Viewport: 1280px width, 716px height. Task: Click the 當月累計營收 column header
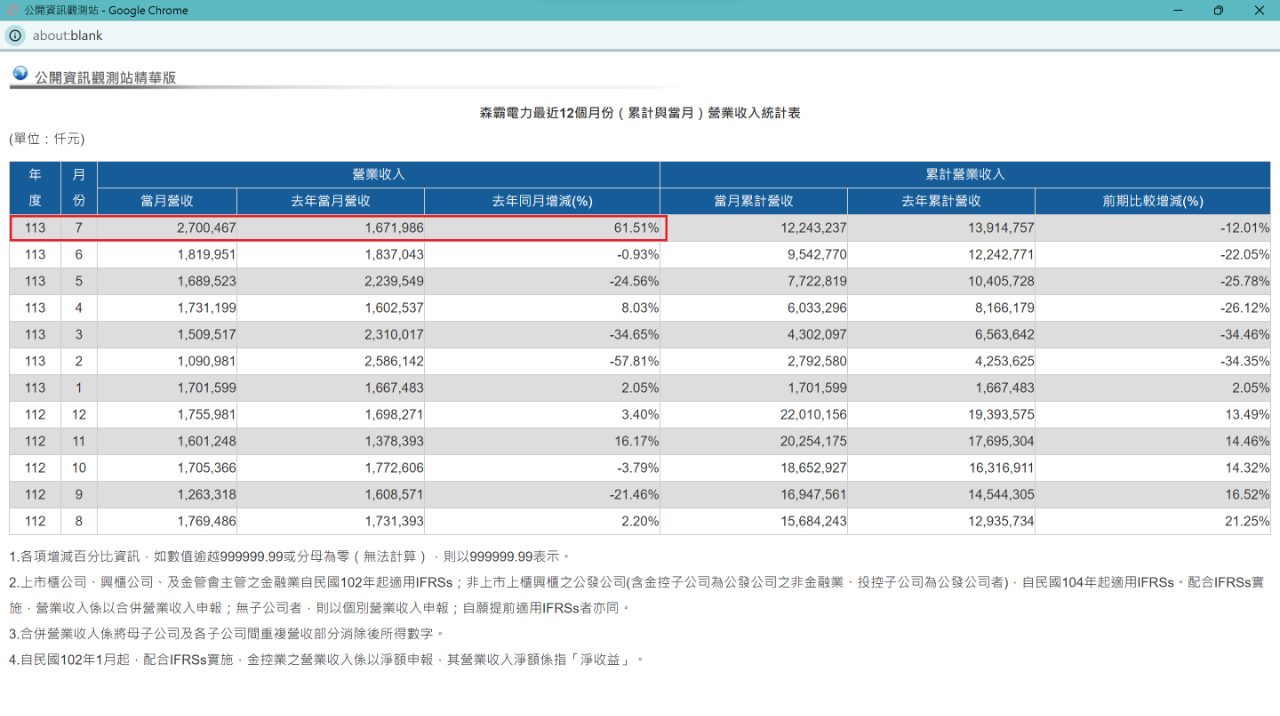[x=753, y=201]
